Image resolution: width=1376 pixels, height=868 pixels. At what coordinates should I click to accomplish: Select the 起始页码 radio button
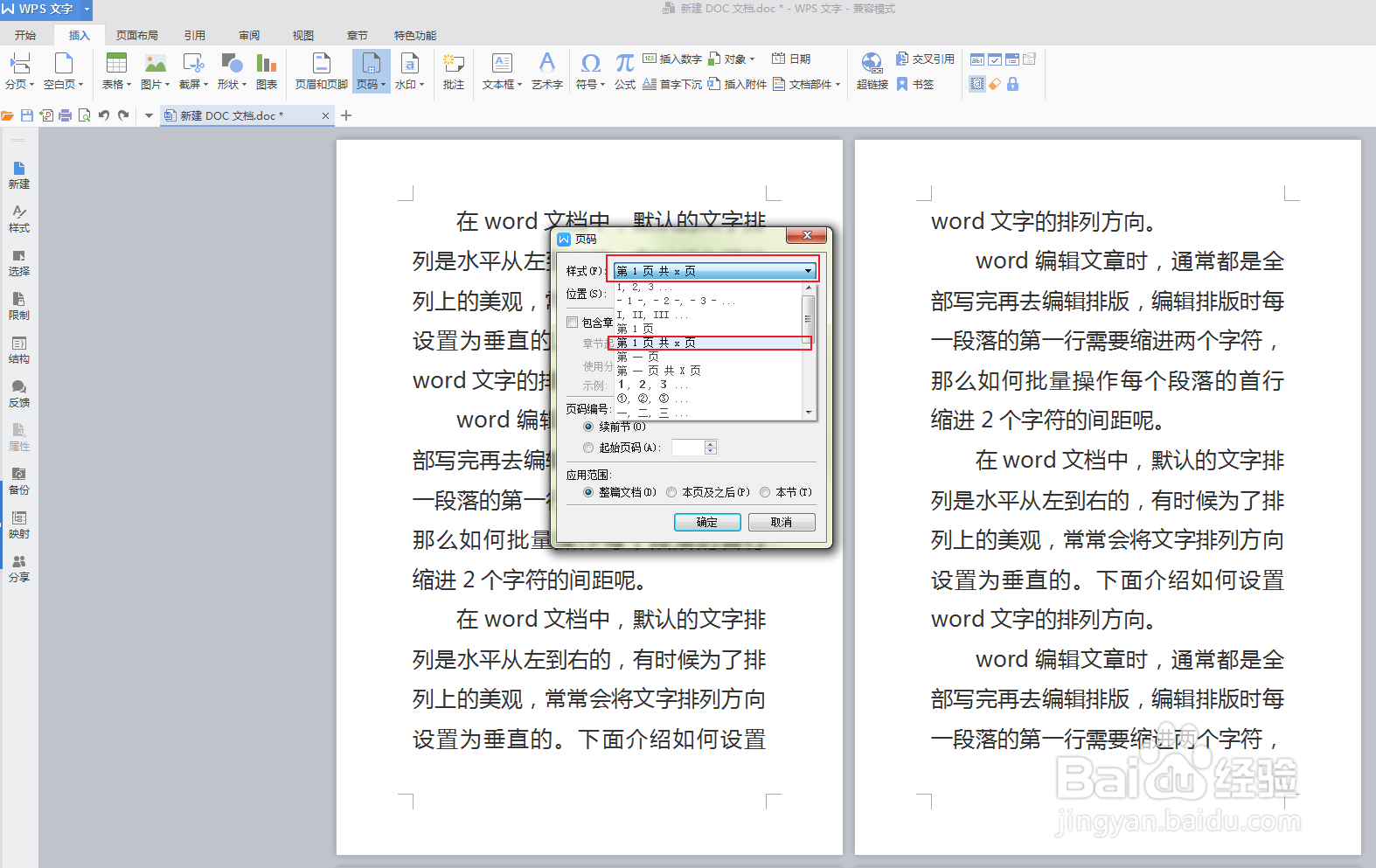pos(588,448)
